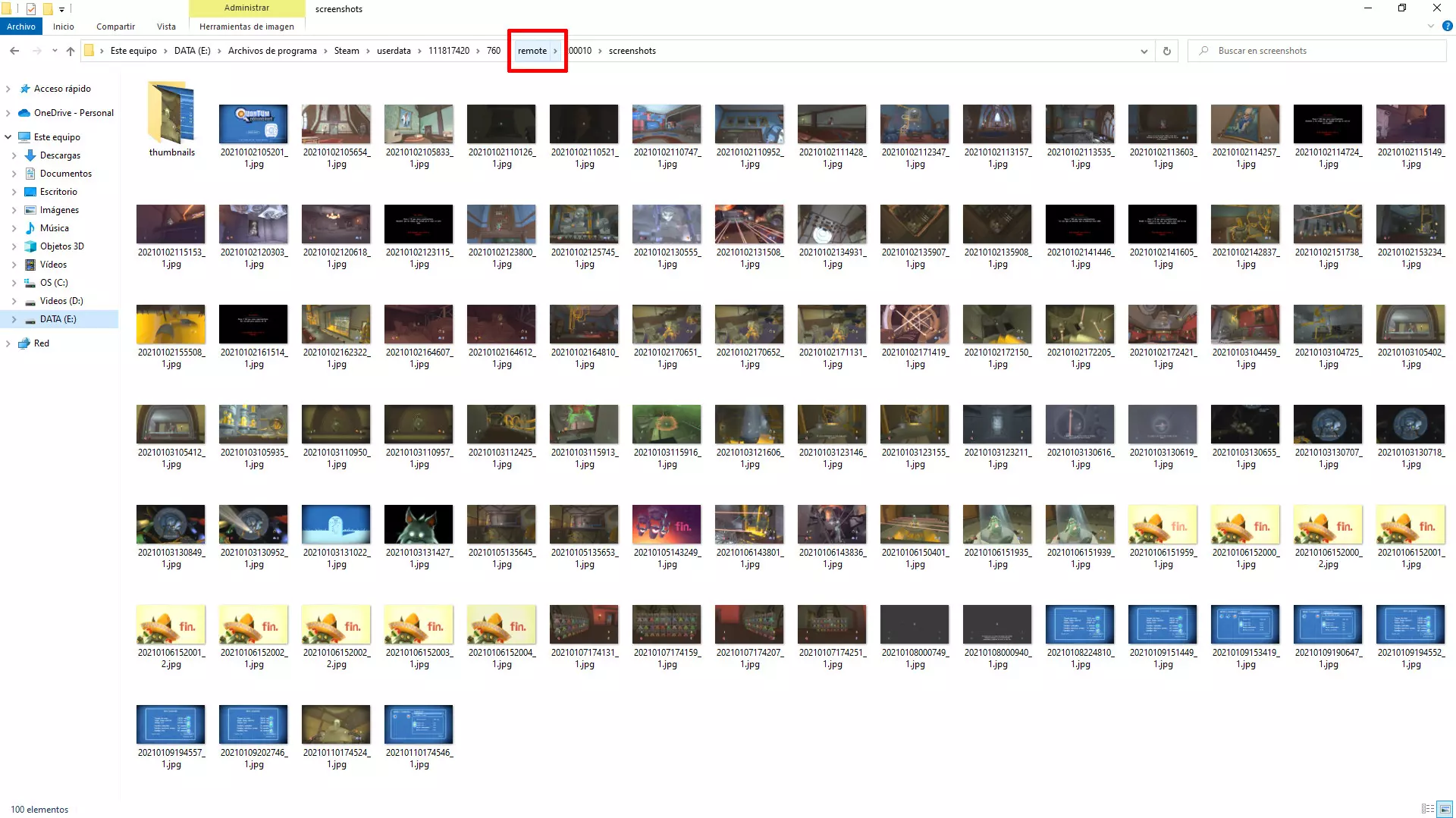Open Música in the sidebar
This screenshot has width=1456, height=818.
tap(47, 228)
